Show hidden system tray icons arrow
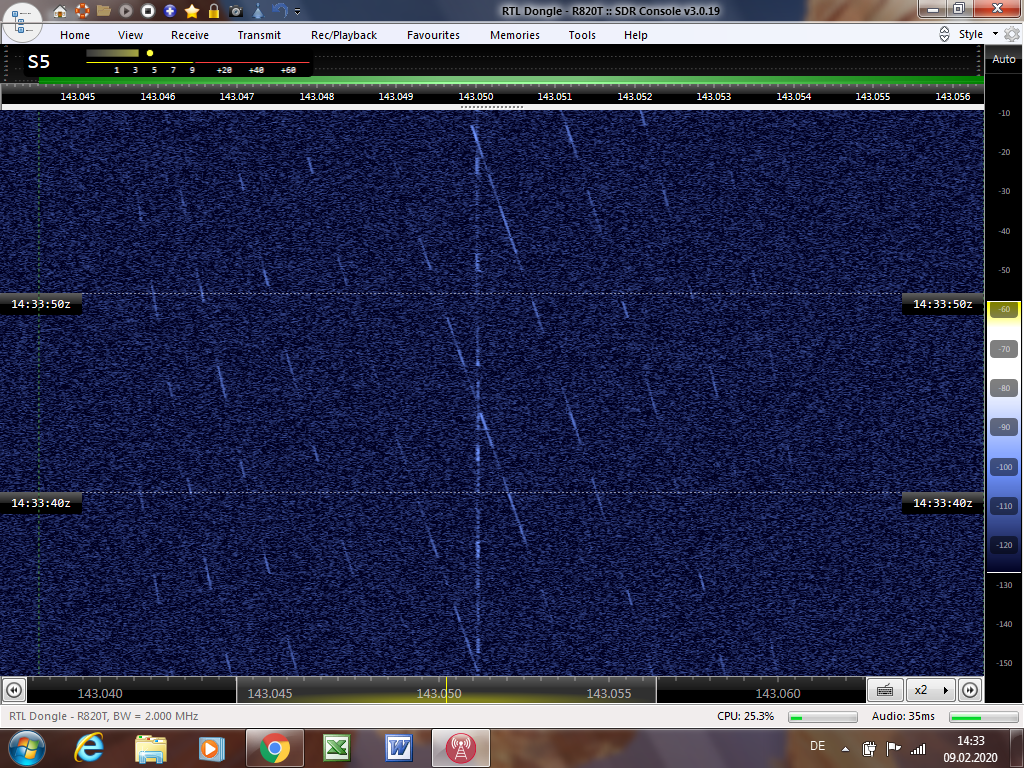 point(845,749)
